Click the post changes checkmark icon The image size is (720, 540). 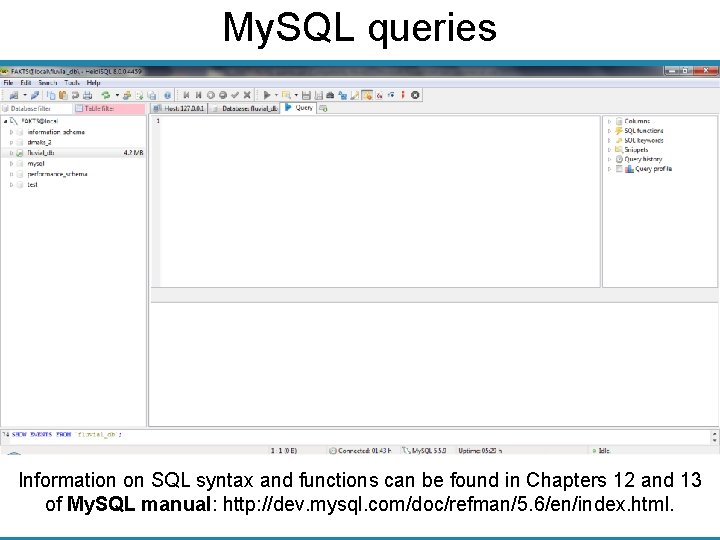pyautogui.click(x=235, y=95)
